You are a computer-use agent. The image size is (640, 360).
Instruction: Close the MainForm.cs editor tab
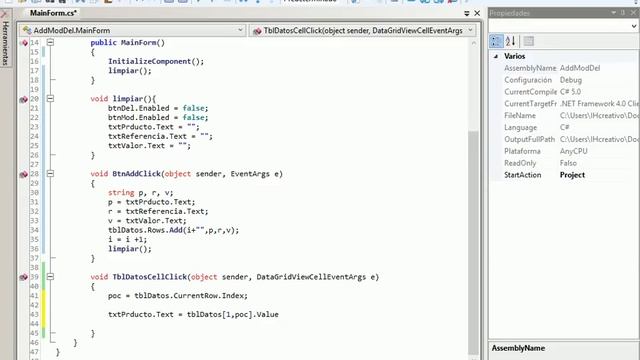click(x=477, y=13)
